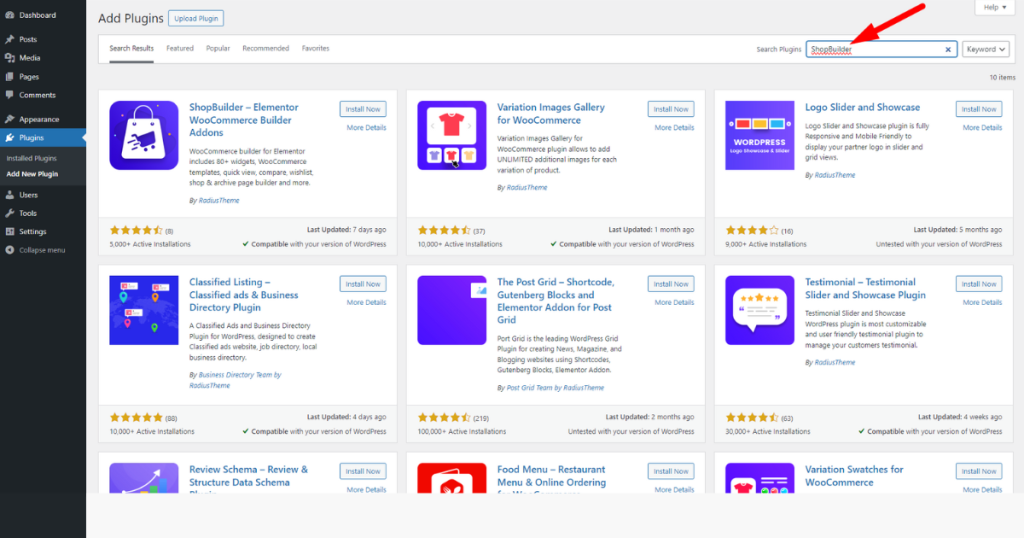Click the Posts pin icon

click(x=10, y=39)
